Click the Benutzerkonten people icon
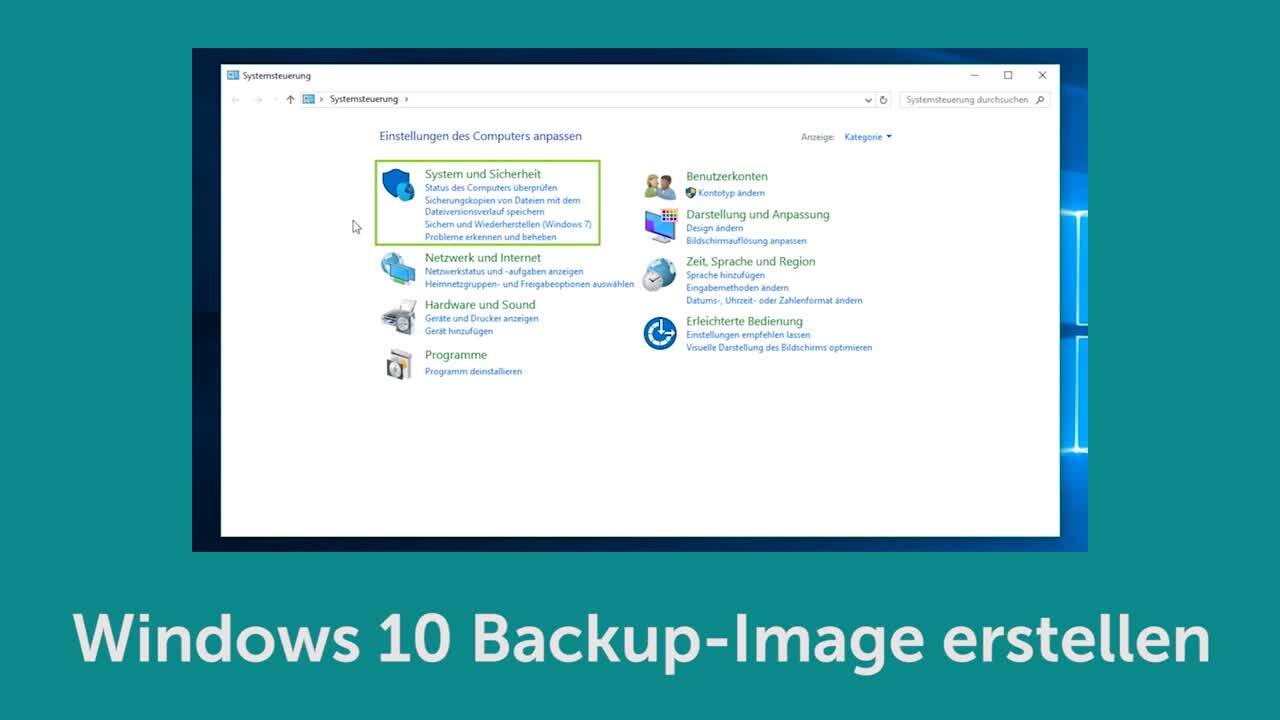The height and width of the screenshot is (720, 1280). (660, 186)
